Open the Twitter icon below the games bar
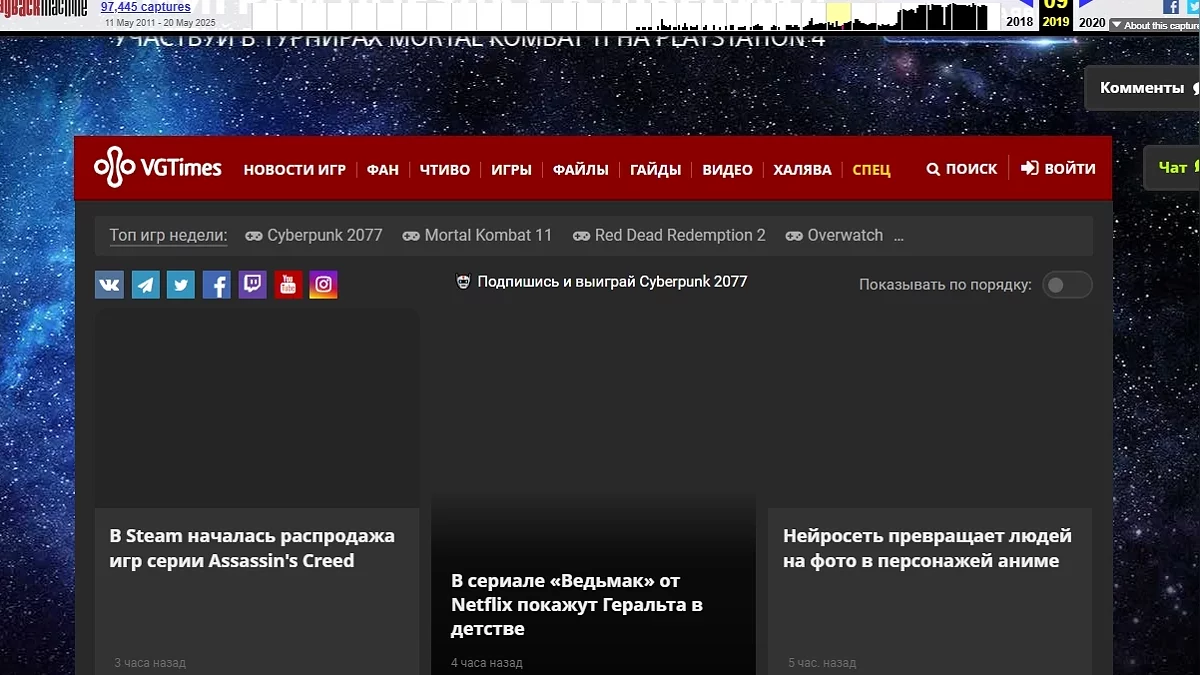The width and height of the screenshot is (1200, 675). (181, 285)
